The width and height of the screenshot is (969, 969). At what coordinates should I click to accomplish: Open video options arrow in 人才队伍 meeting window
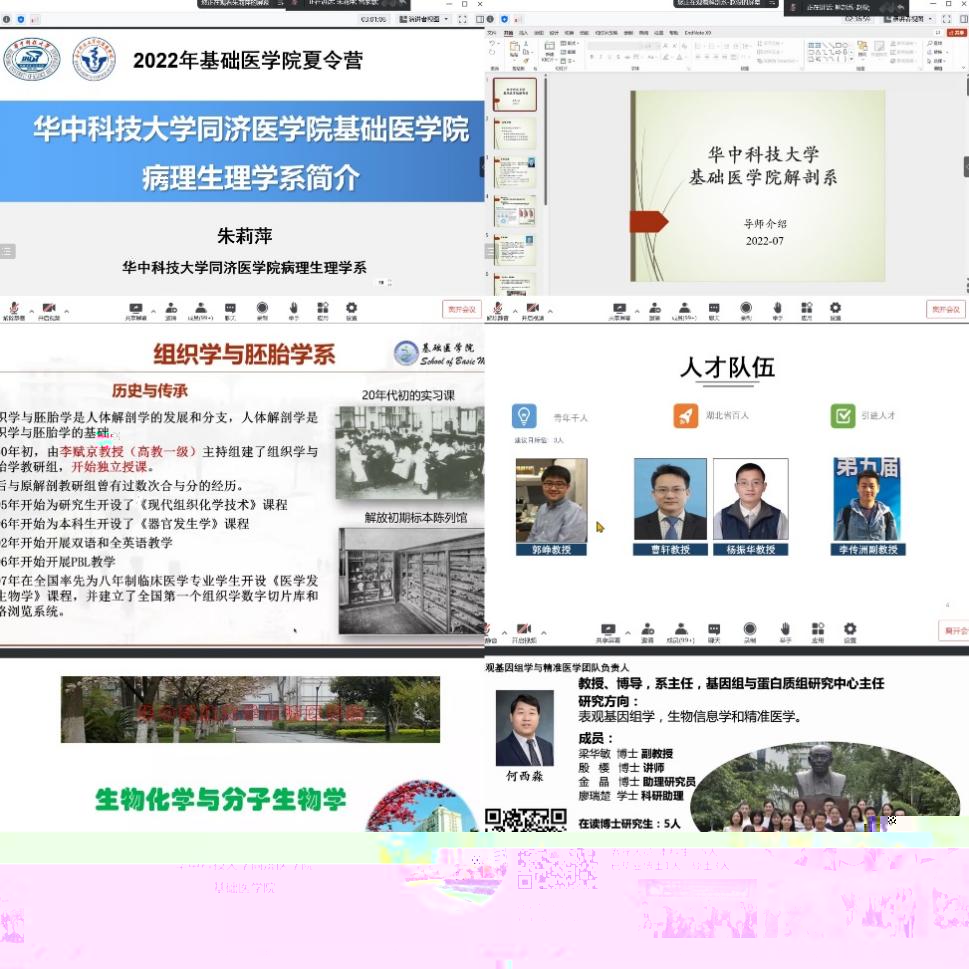point(544,633)
